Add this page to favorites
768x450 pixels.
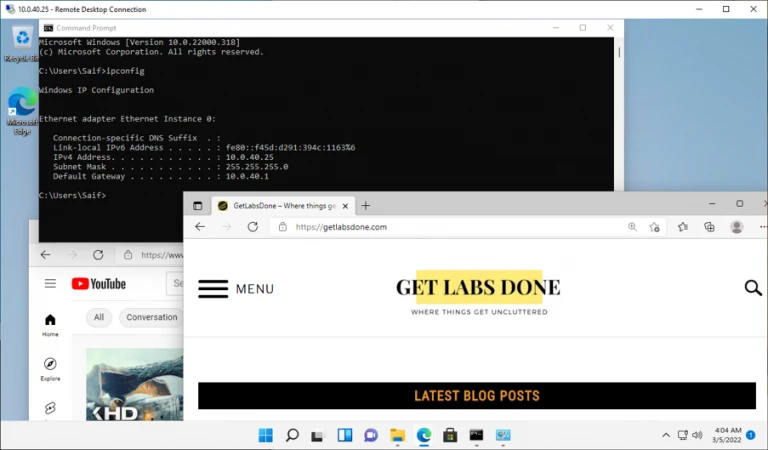pos(654,227)
